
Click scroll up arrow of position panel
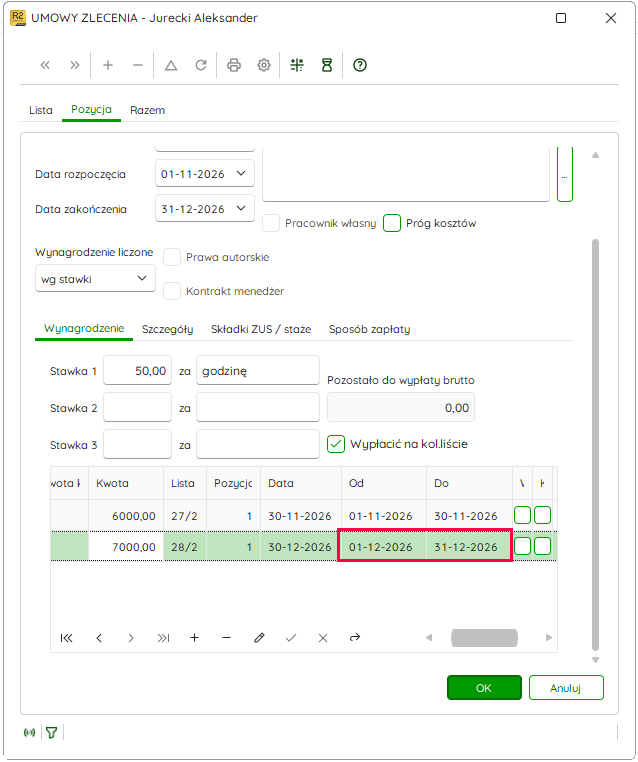pyautogui.click(x=595, y=156)
